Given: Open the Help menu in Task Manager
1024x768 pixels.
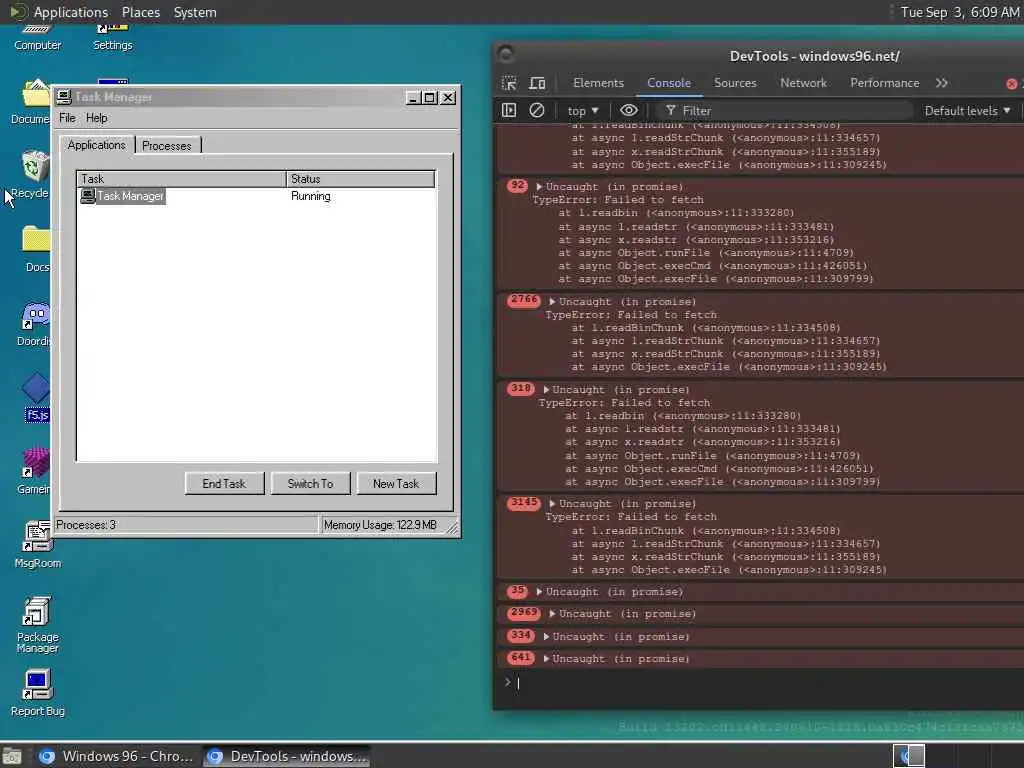Looking at the screenshot, I should [97, 118].
